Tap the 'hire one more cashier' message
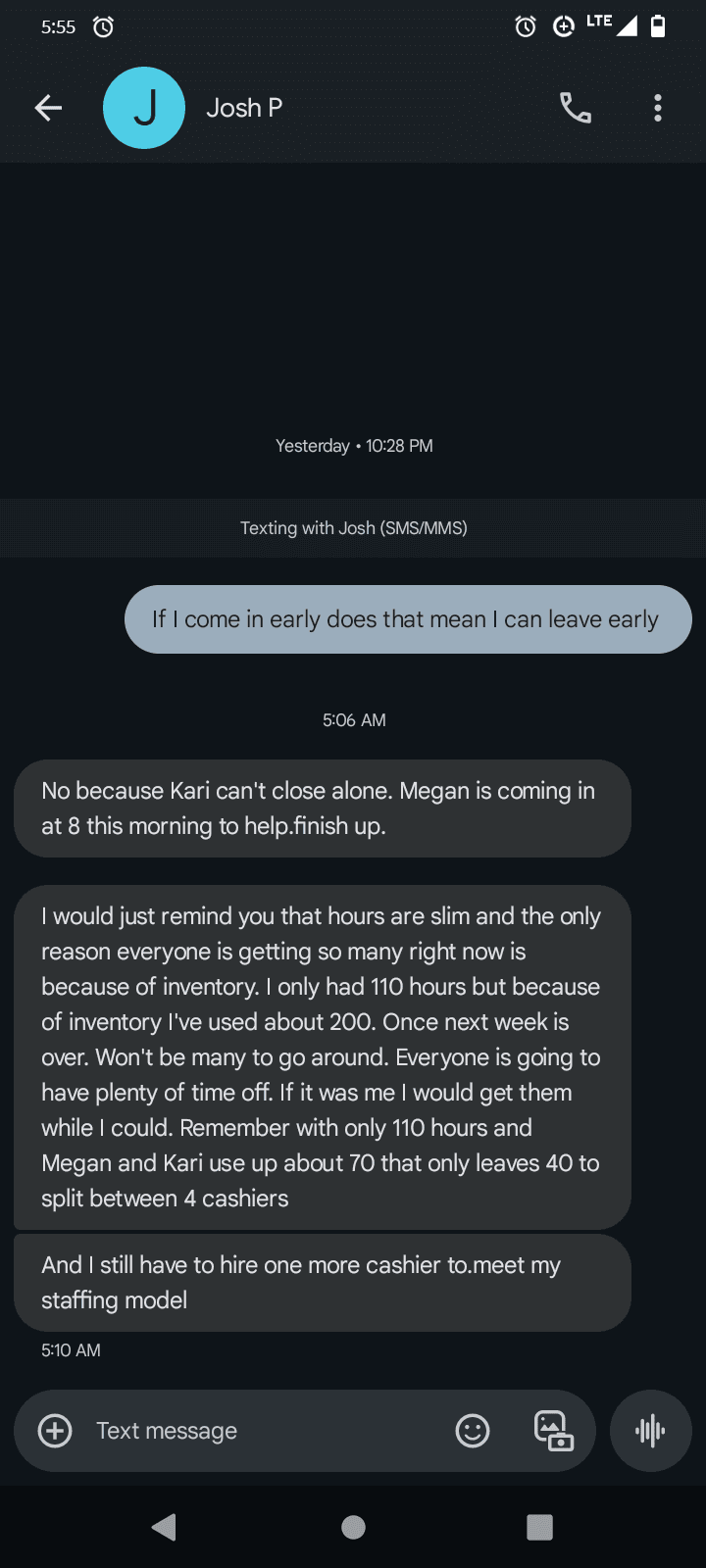The height and width of the screenshot is (1568, 706). (322, 1283)
